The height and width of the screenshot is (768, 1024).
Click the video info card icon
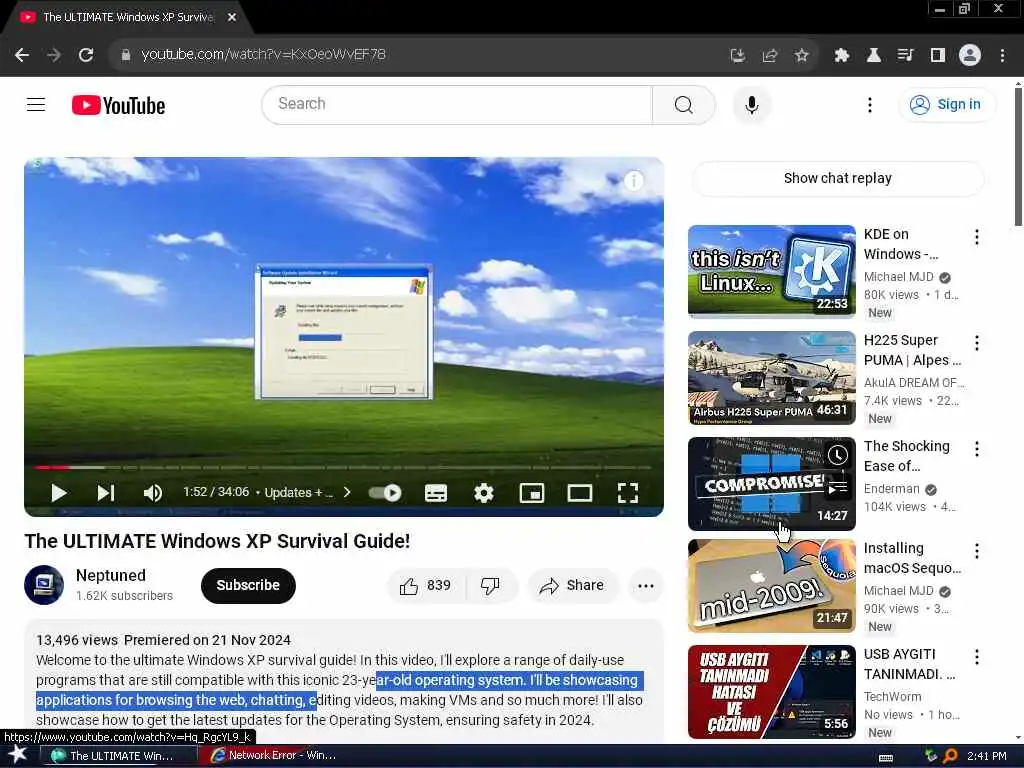point(633,181)
